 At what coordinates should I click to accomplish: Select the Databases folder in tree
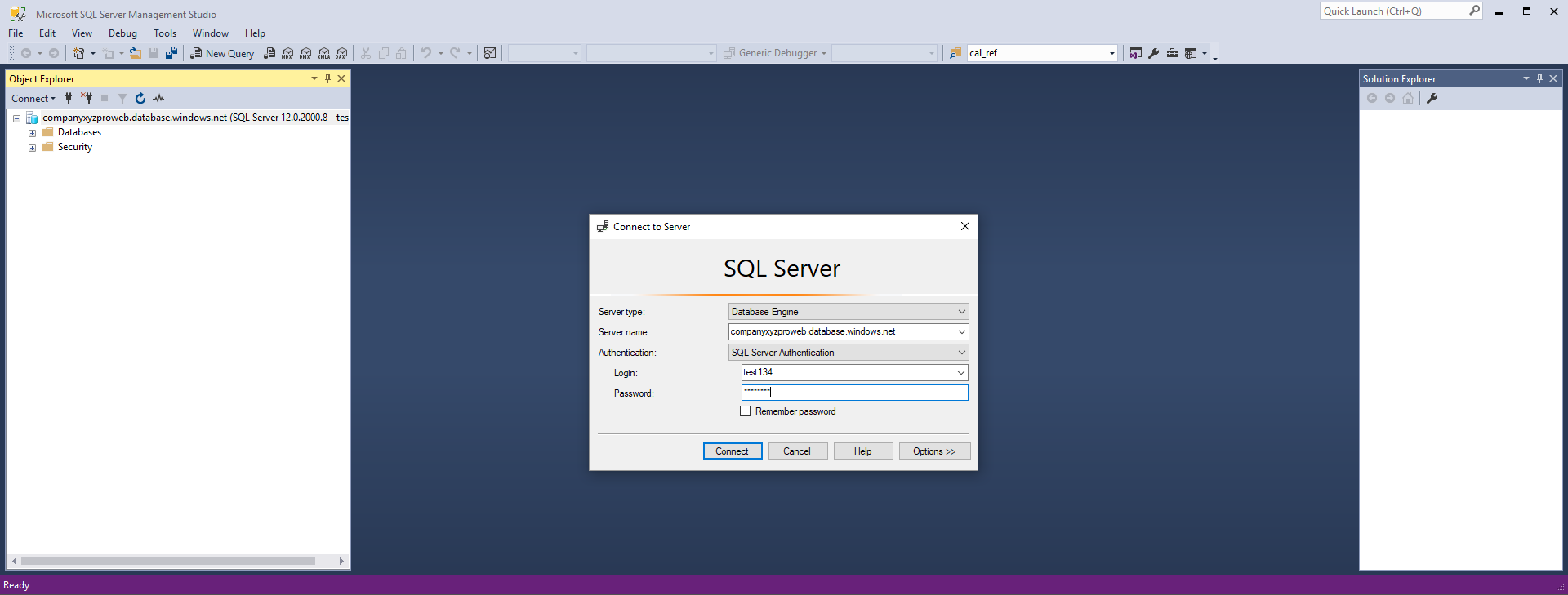click(72, 132)
